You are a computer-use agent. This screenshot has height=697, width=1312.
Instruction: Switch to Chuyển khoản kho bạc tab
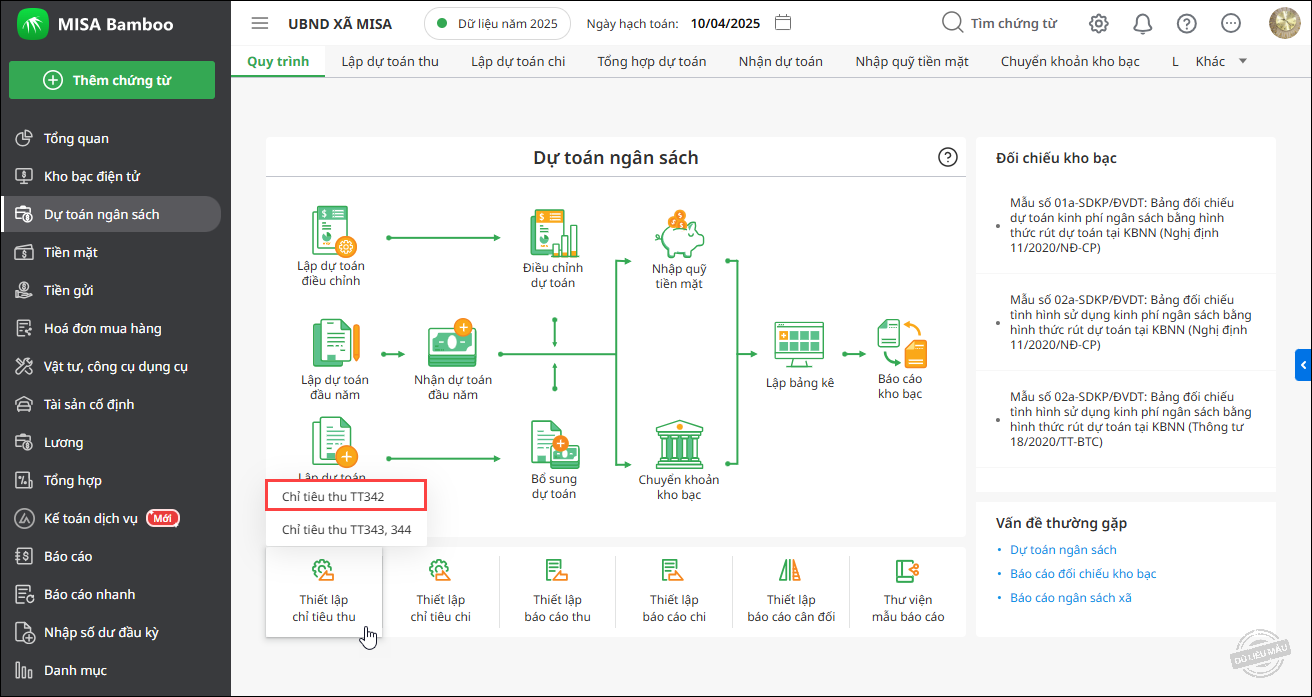click(1070, 61)
